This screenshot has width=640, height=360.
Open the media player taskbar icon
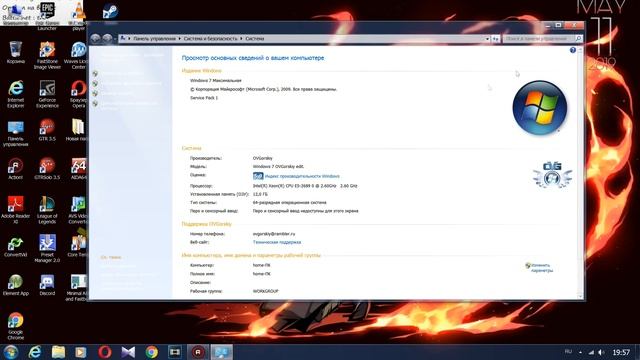click(81, 352)
